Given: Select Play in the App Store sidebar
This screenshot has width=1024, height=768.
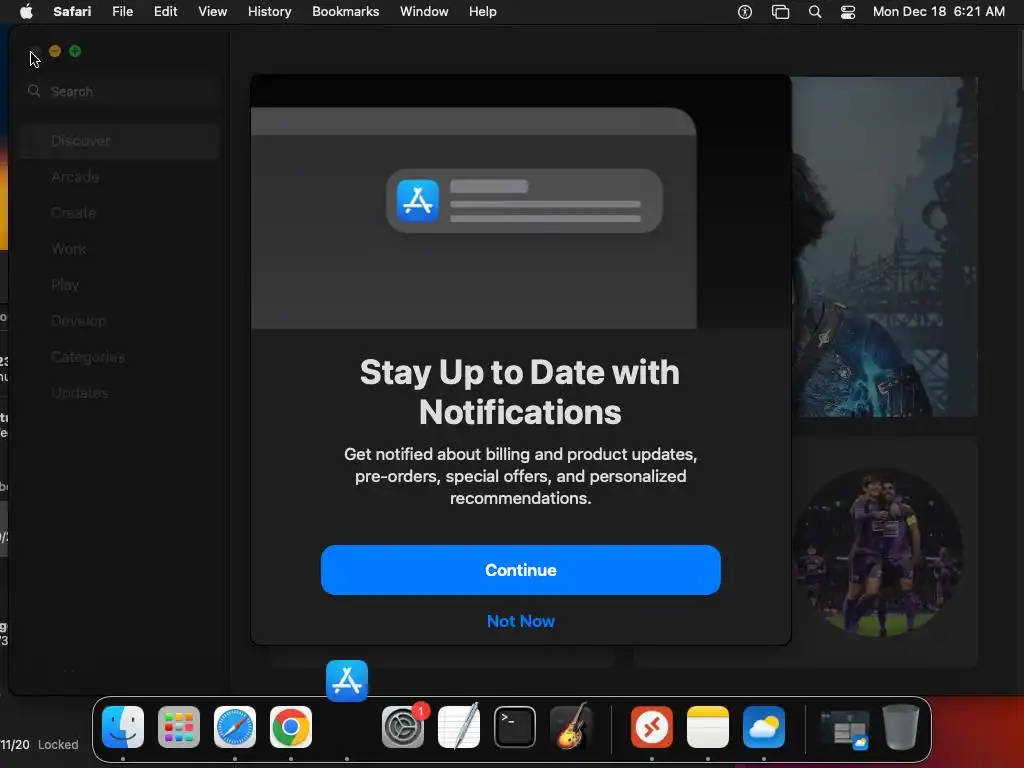Looking at the screenshot, I should [120, 284].
